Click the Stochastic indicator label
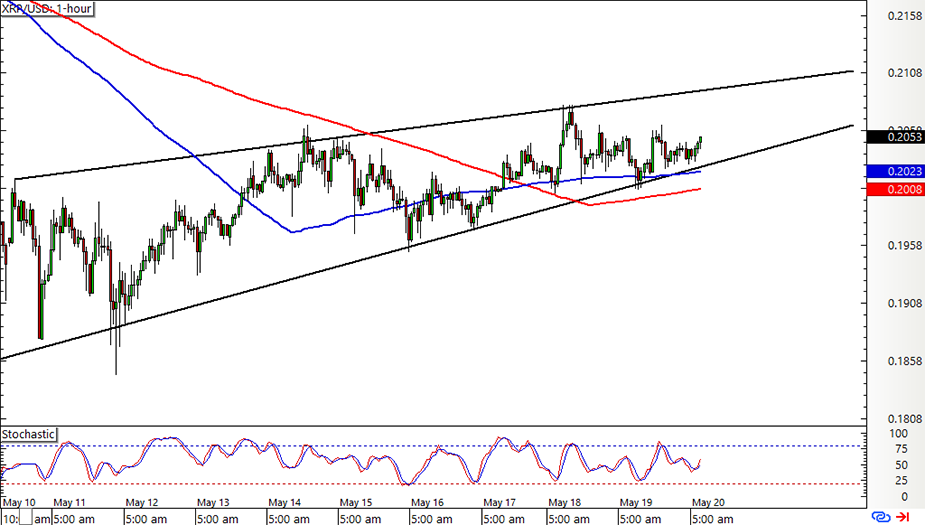Viewport: 925px width, 525px height. point(28,435)
